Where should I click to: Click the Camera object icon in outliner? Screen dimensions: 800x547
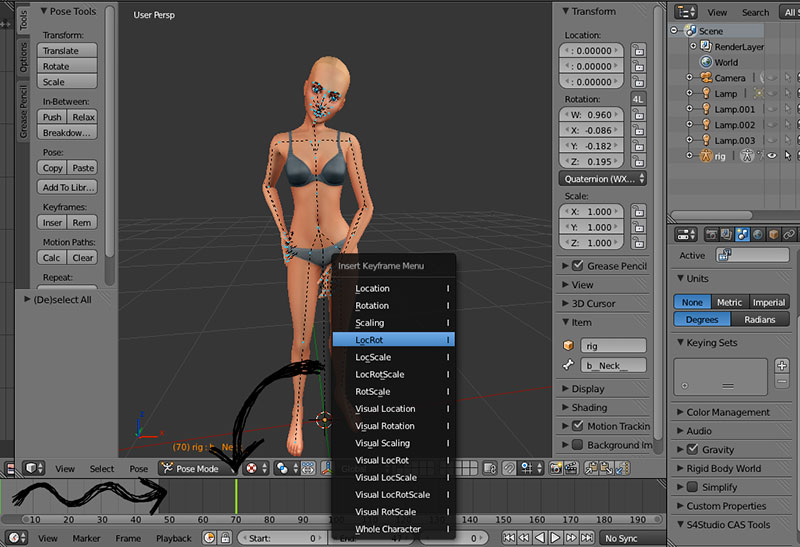[x=704, y=78]
